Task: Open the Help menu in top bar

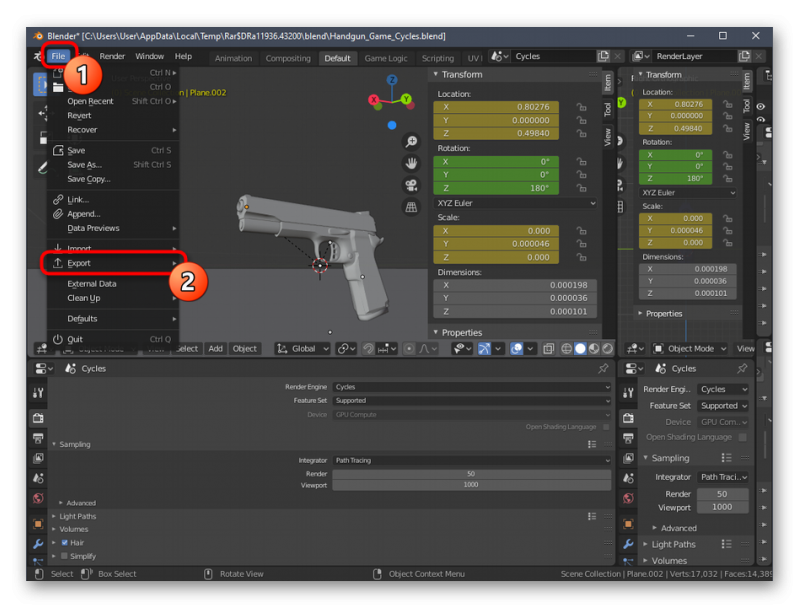Action: (183, 56)
